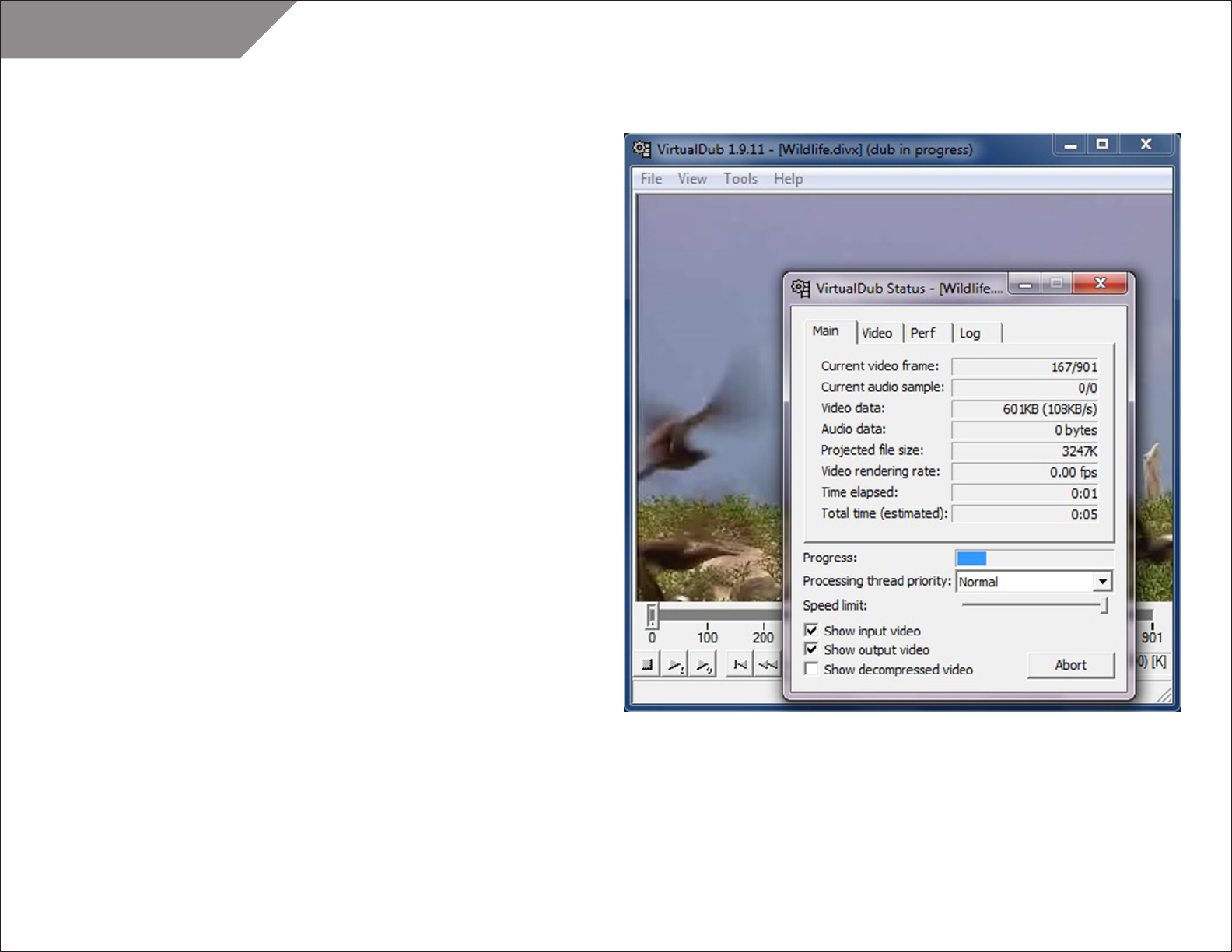Click the audio data value 0 bytes

click(x=1076, y=430)
